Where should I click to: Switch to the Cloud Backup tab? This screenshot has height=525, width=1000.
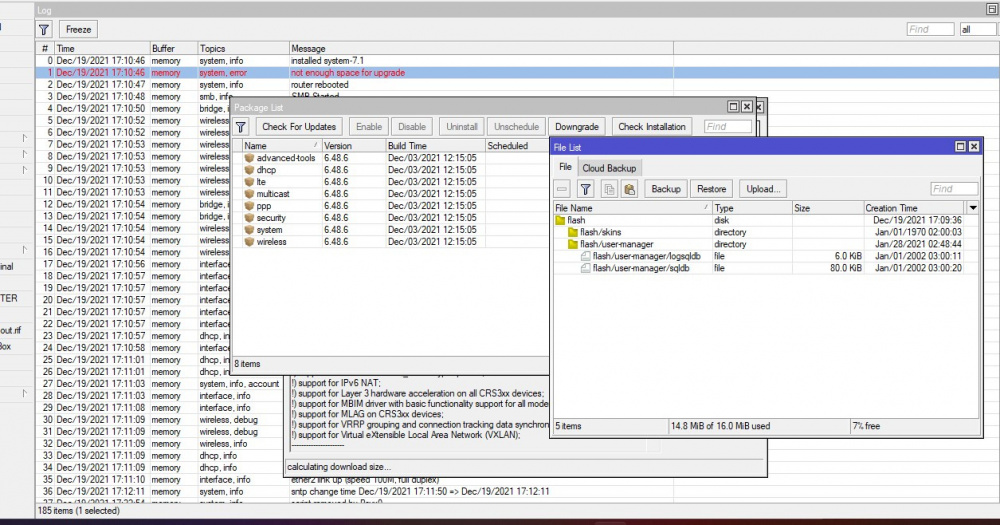coord(609,168)
